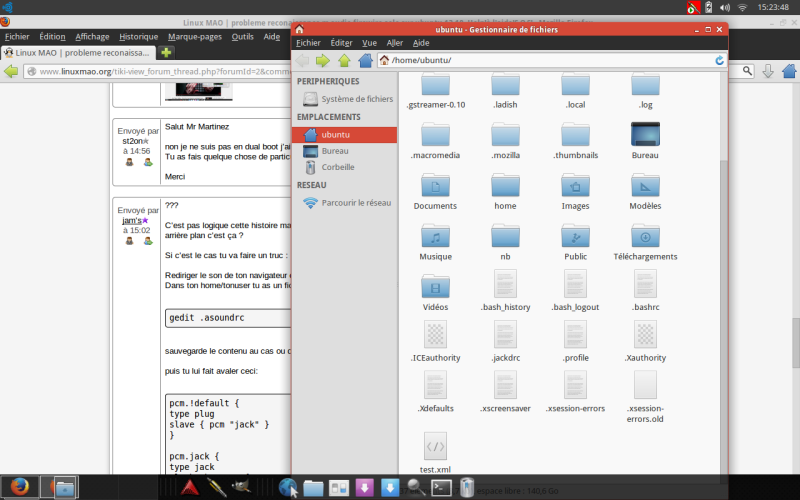800x500 pixels.
Task: Select the .ICEauthority file
Action: click(435, 341)
